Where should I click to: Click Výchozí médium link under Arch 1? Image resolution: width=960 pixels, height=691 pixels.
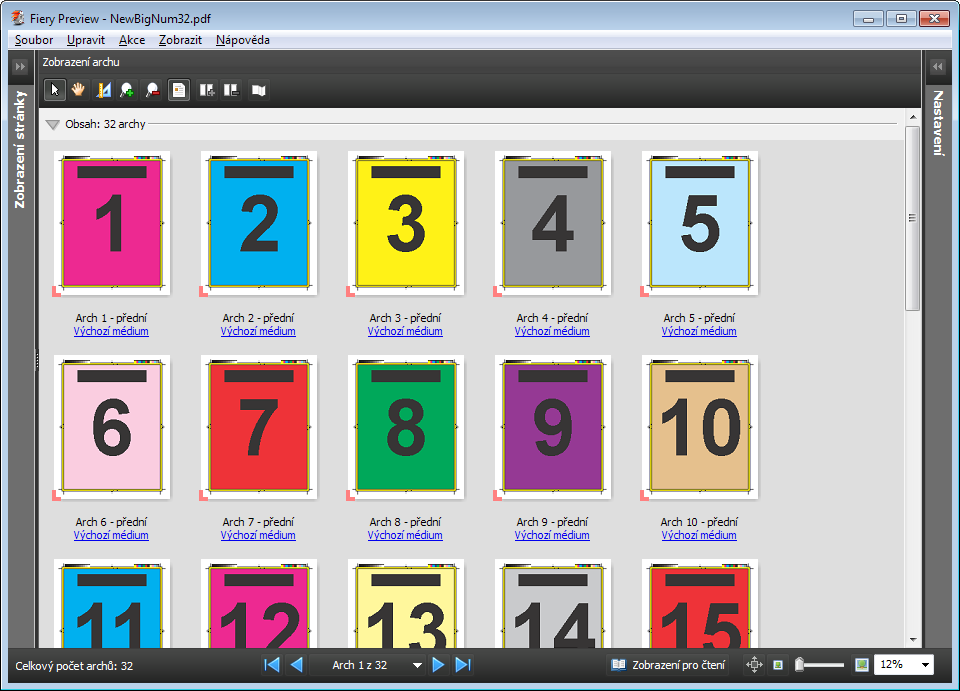coord(111,331)
